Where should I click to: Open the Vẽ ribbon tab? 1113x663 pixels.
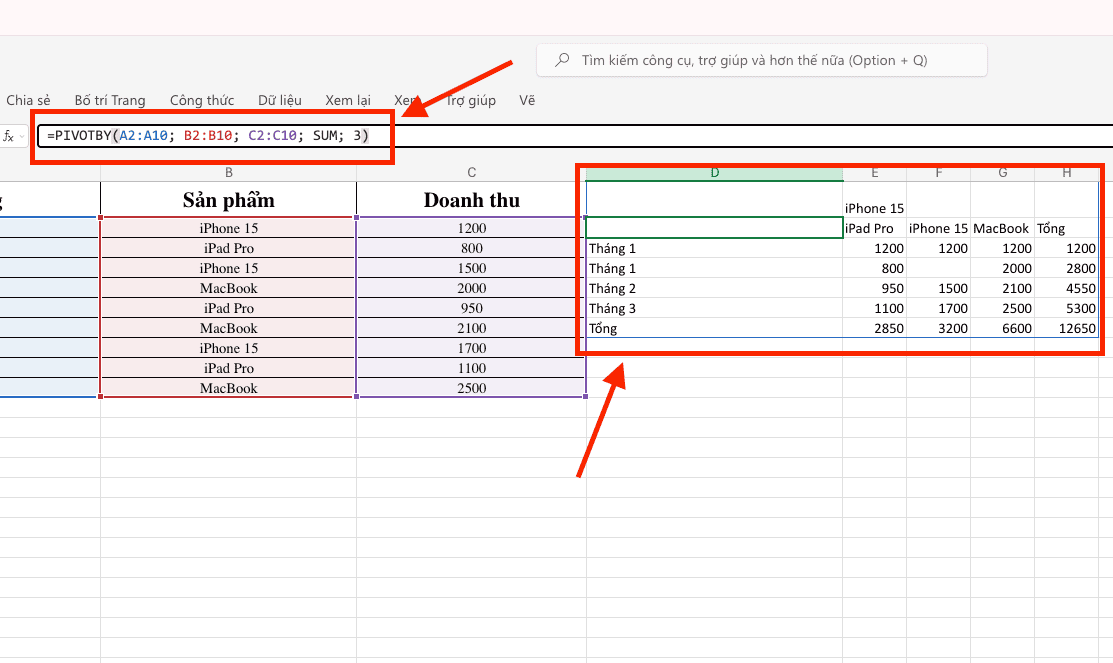pyautogui.click(x=527, y=100)
